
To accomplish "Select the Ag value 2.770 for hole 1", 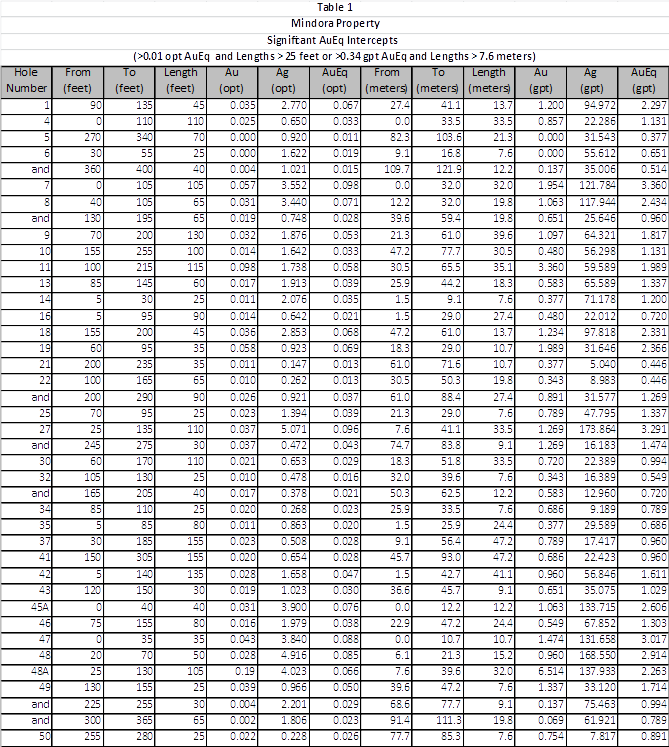I will point(294,105).
